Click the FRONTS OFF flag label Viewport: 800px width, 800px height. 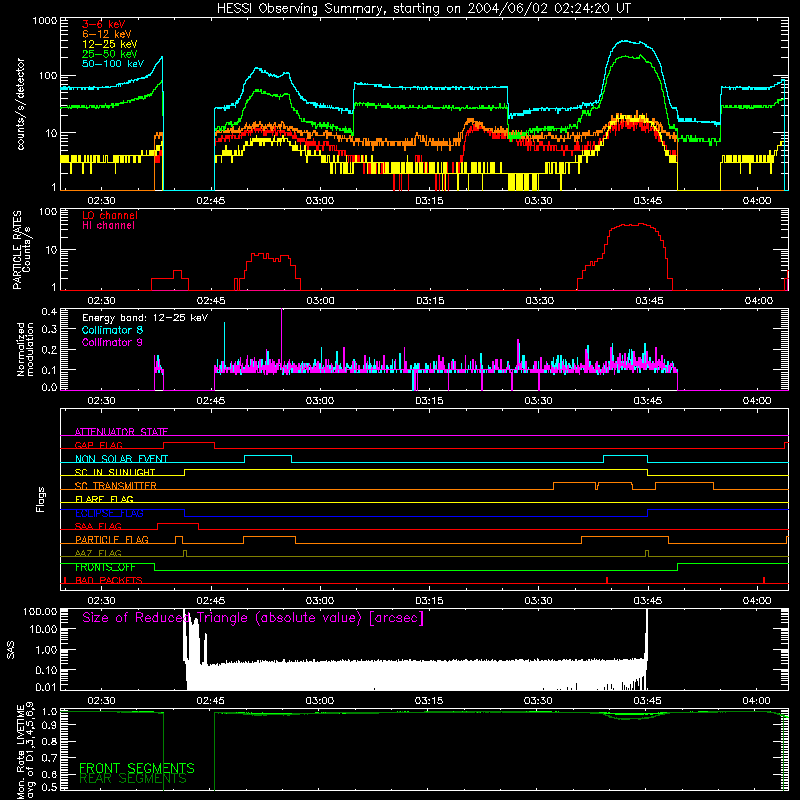coord(105,567)
